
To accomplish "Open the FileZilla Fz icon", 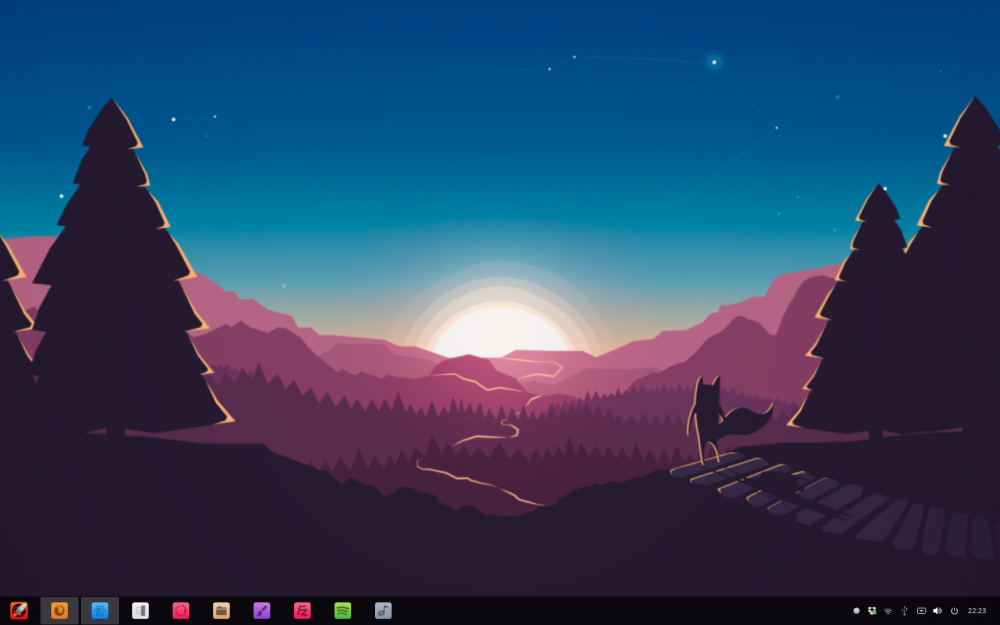I will click(x=302, y=610).
